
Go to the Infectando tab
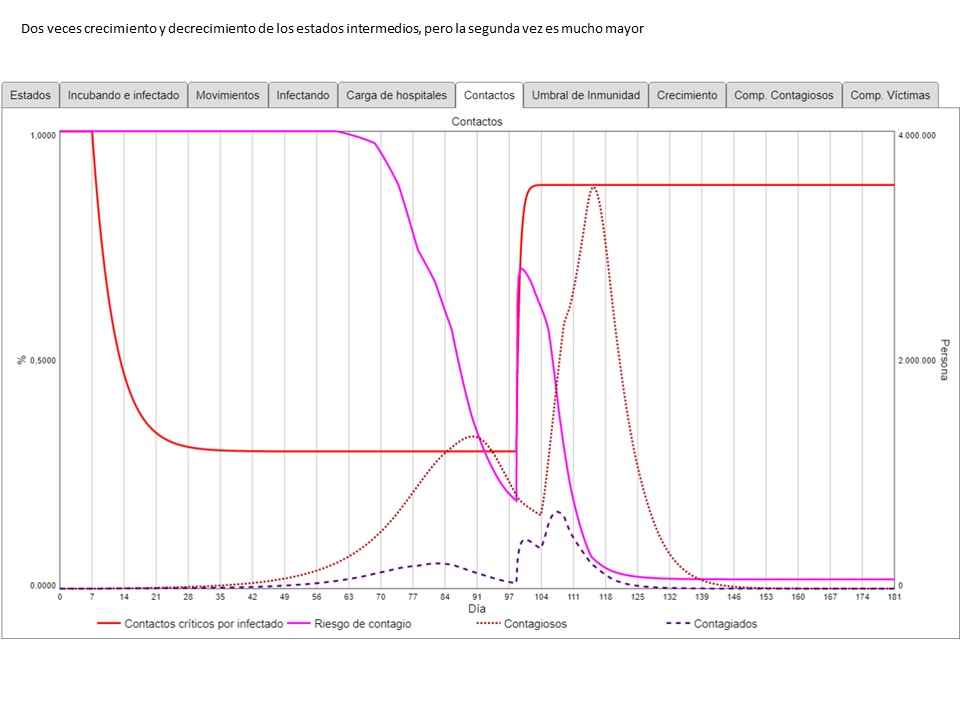303,95
